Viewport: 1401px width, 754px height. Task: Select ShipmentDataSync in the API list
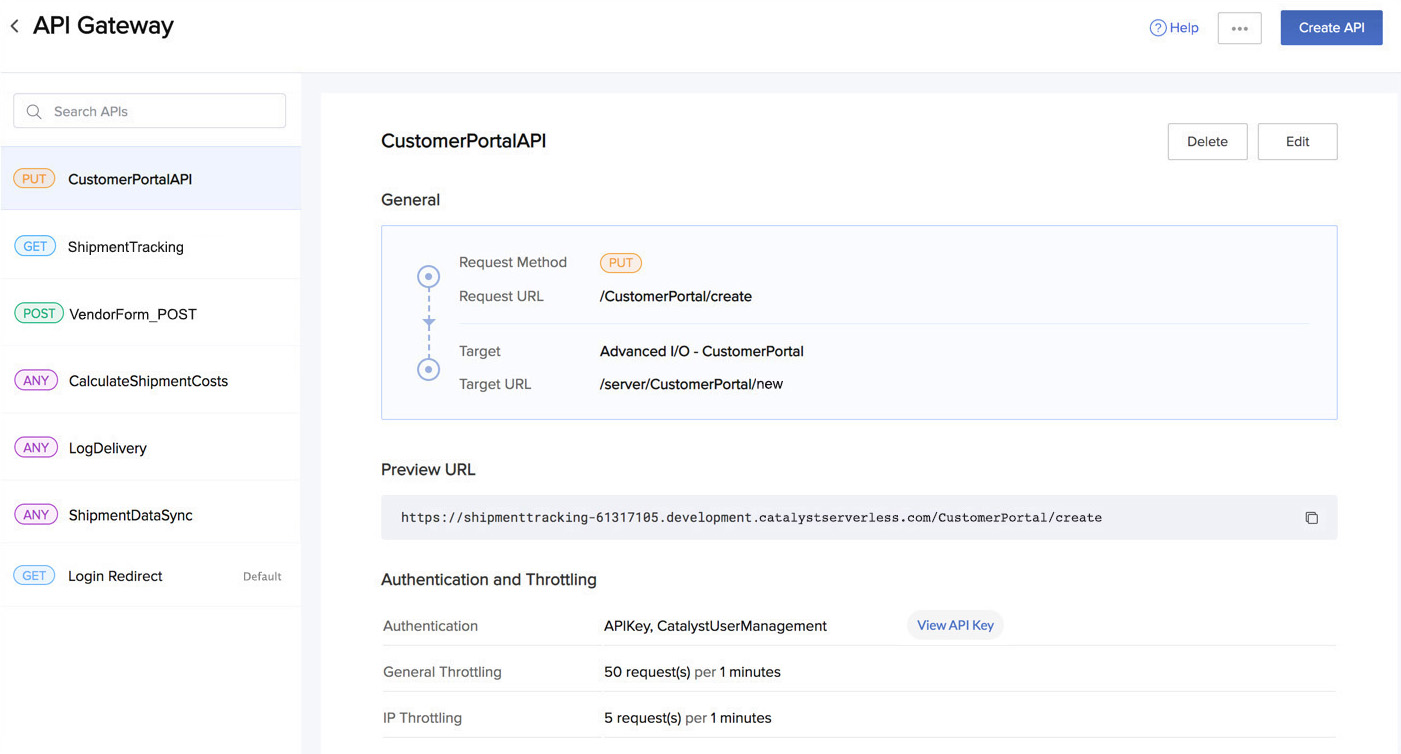(x=130, y=515)
